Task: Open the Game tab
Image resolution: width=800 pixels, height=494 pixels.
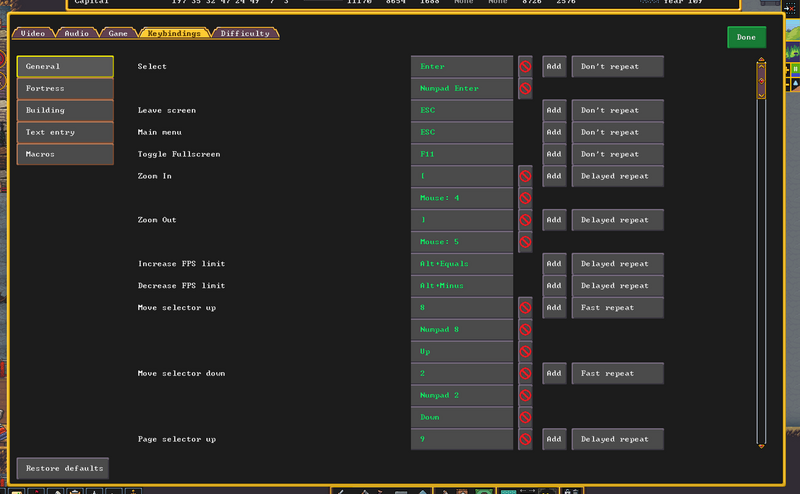Action: (118, 33)
